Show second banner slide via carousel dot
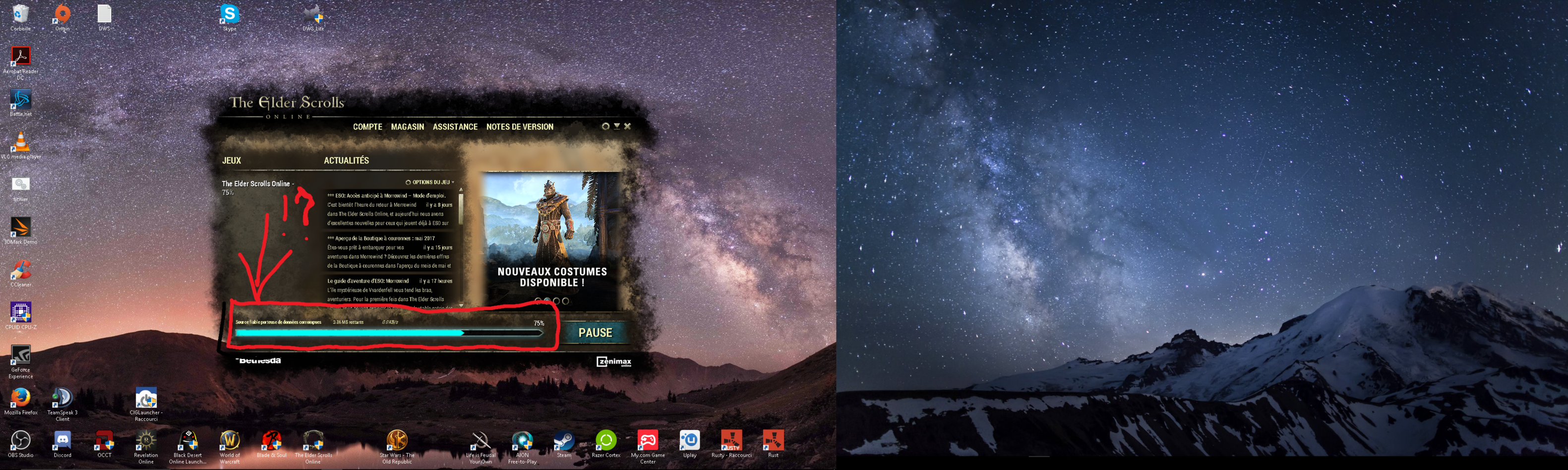 (547, 301)
